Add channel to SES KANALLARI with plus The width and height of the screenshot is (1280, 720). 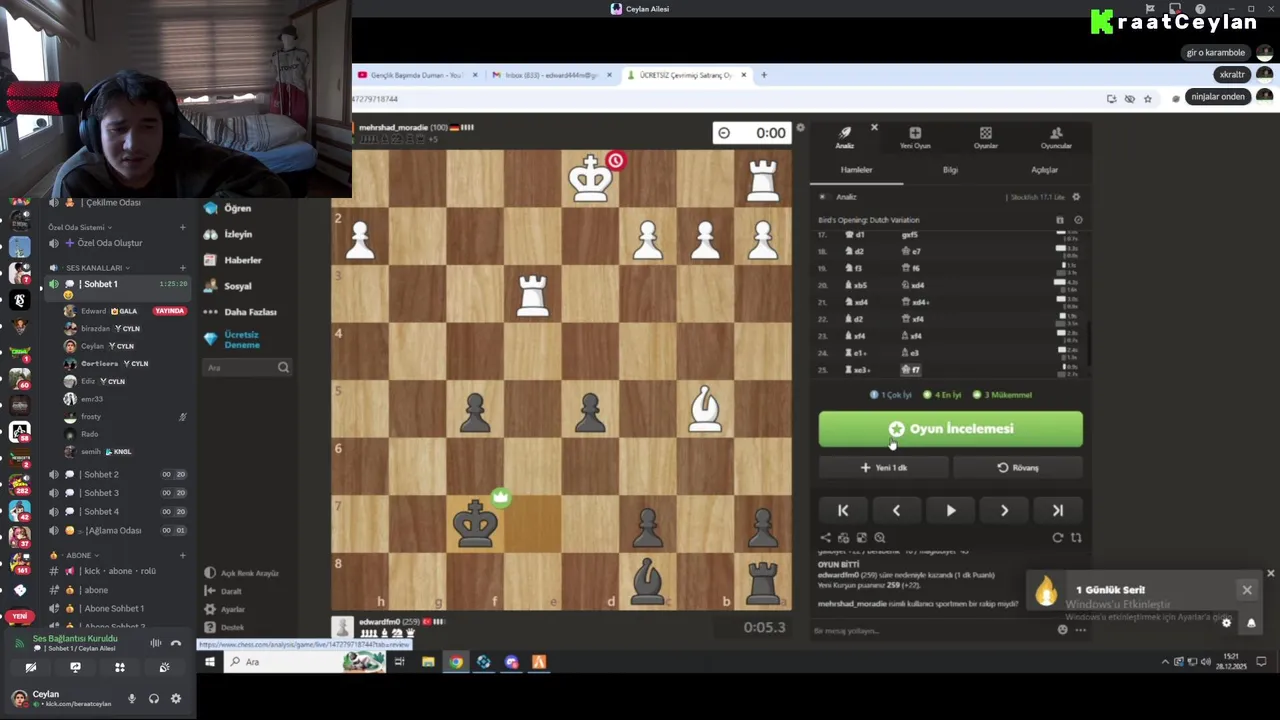[x=182, y=268]
